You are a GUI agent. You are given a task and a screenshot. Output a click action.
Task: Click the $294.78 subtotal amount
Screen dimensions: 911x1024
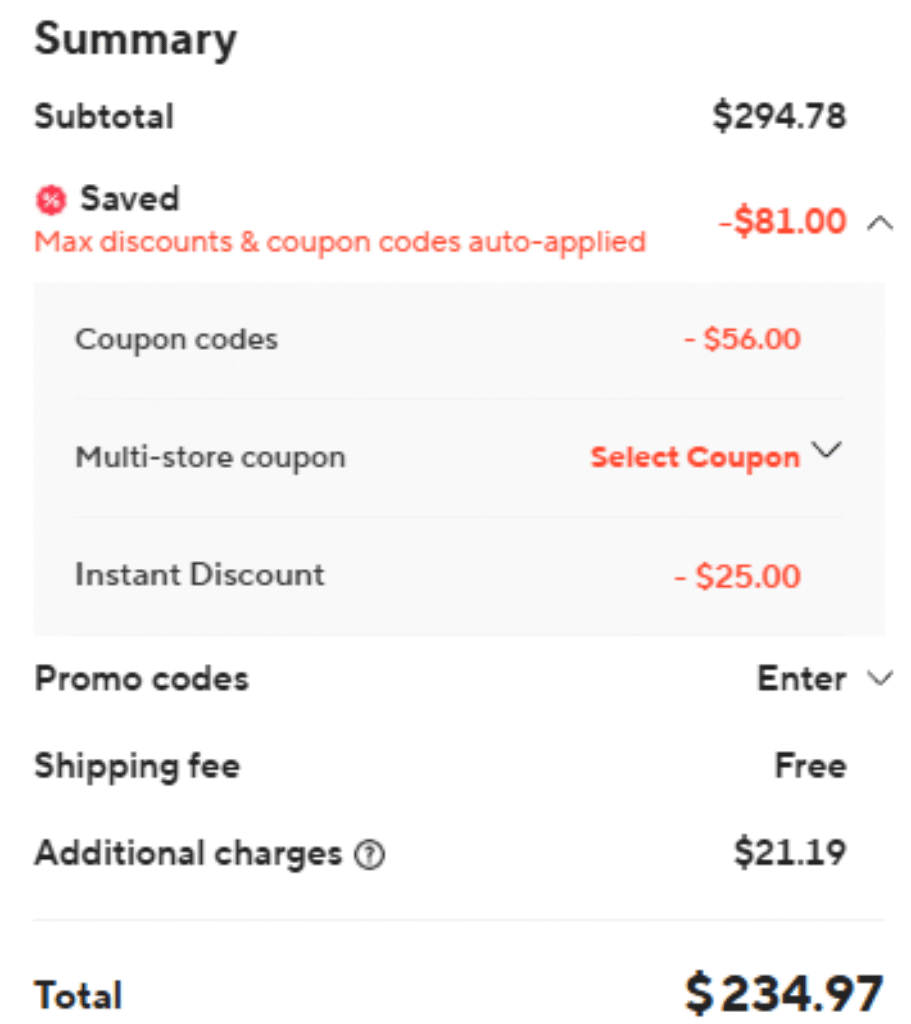(x=779, y=116)
